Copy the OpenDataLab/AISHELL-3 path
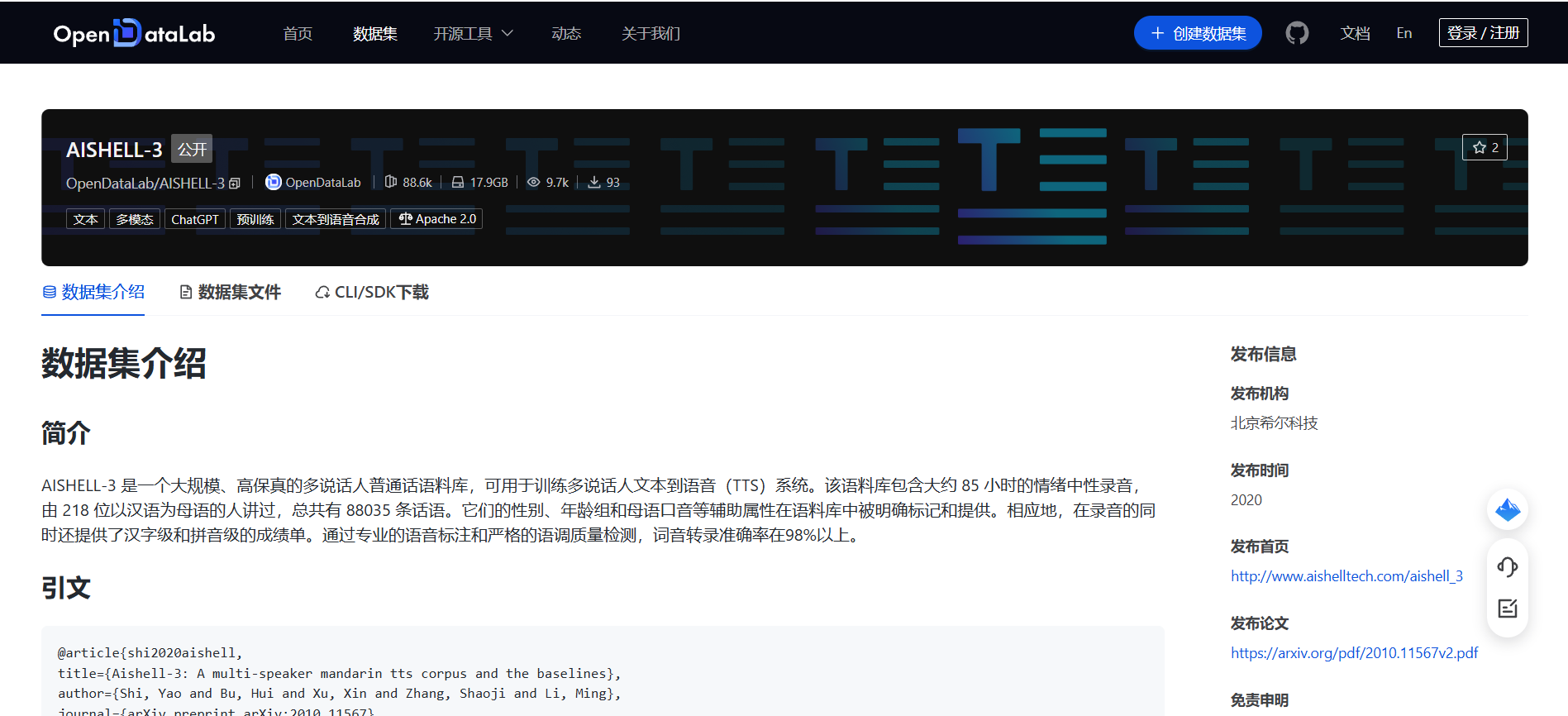The image size is (1568, 716). (235, 184)
